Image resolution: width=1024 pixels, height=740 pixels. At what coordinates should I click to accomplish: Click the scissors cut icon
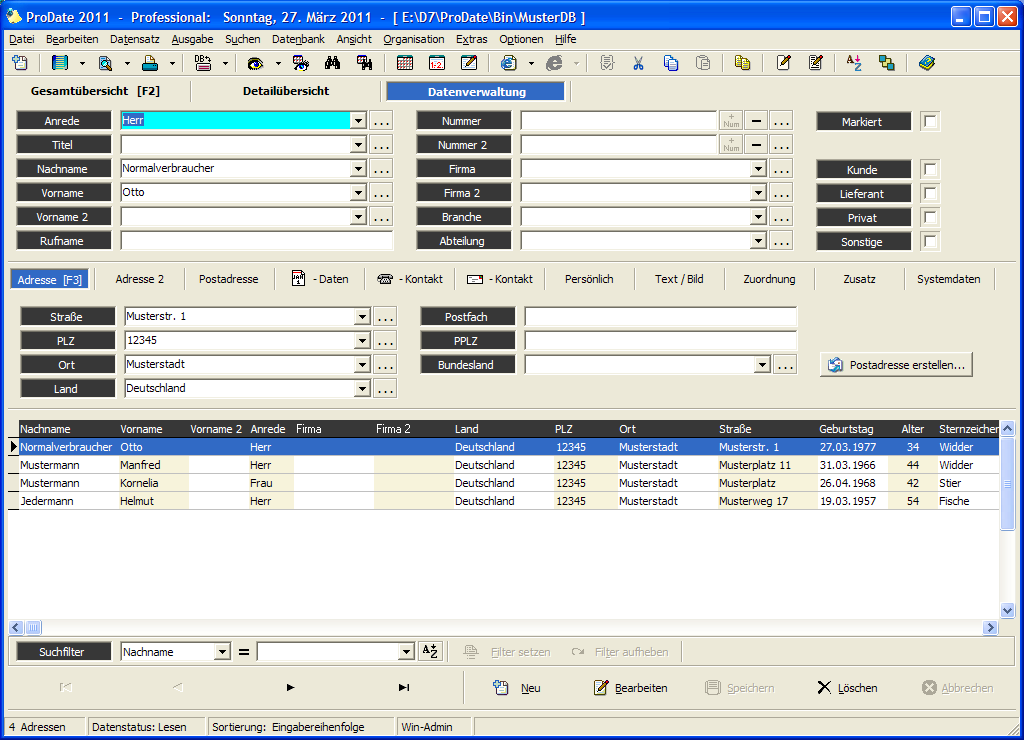click(637, 63)
